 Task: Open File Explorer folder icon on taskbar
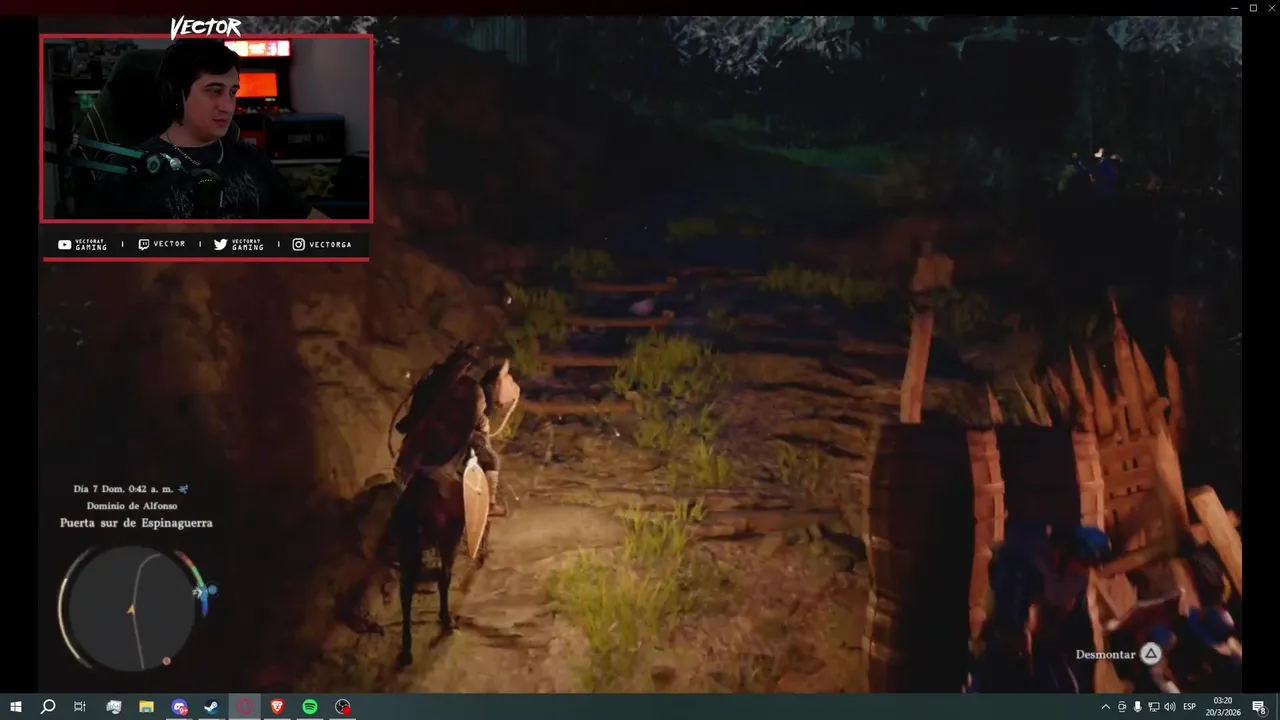[146, 707]
